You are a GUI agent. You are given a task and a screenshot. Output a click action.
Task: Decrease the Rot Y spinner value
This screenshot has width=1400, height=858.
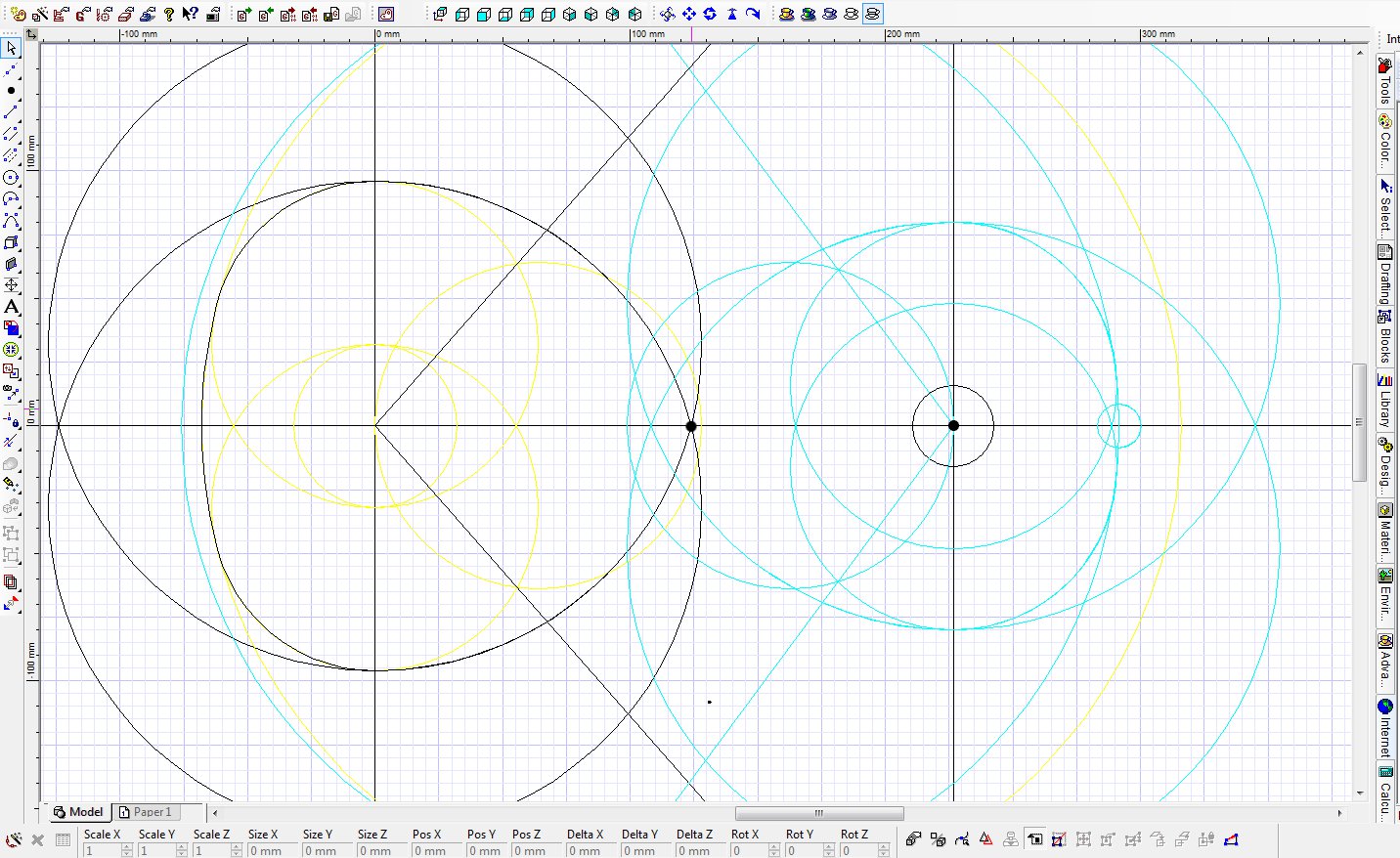(829, 855)
